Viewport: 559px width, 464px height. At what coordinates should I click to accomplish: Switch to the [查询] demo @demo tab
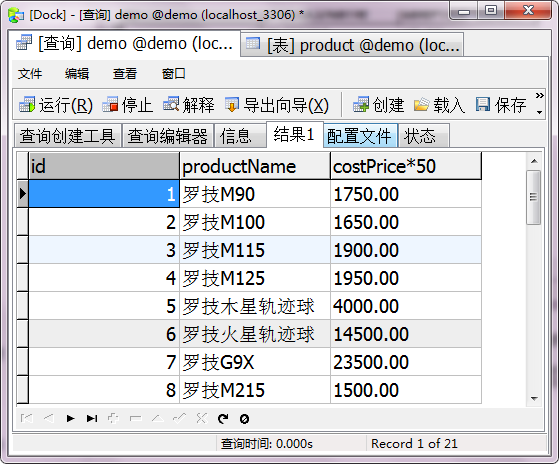124,44
